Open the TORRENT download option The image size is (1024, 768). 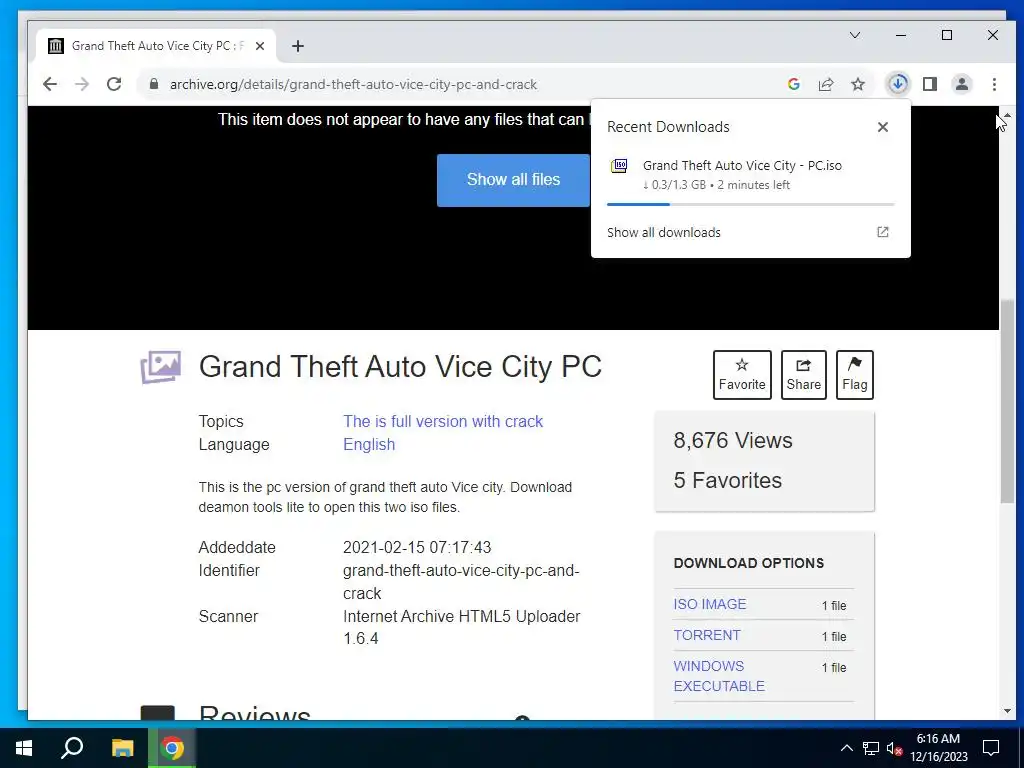[707, 635]
